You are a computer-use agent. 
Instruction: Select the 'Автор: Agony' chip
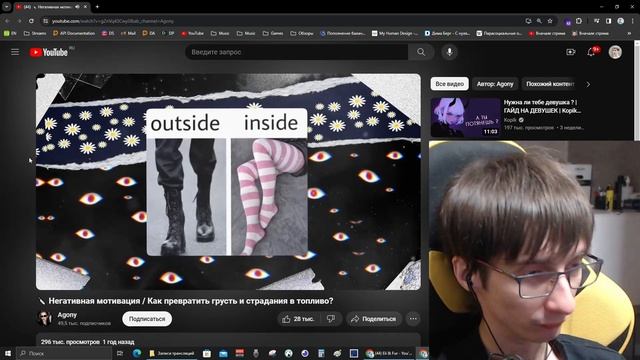point(495,84)
